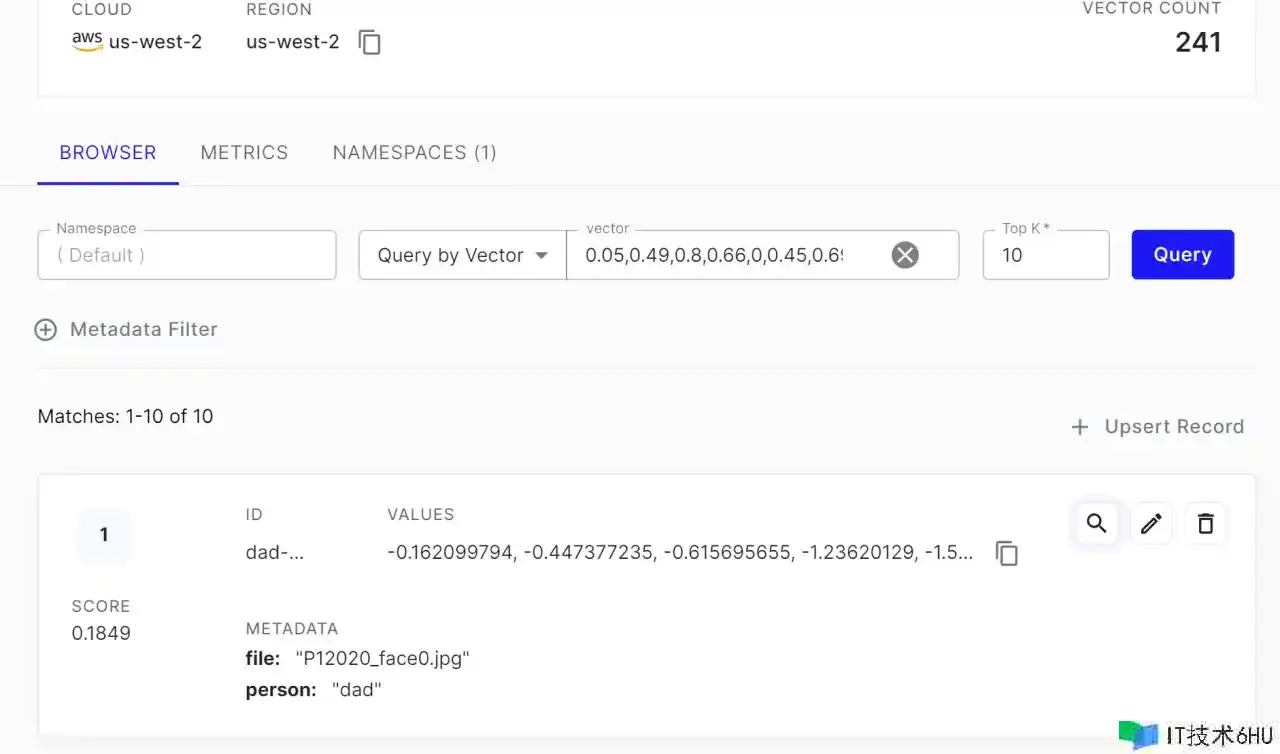The image size is (1280, 754).
Task: Focus the Namespace input field
Action: pos(187,255)
